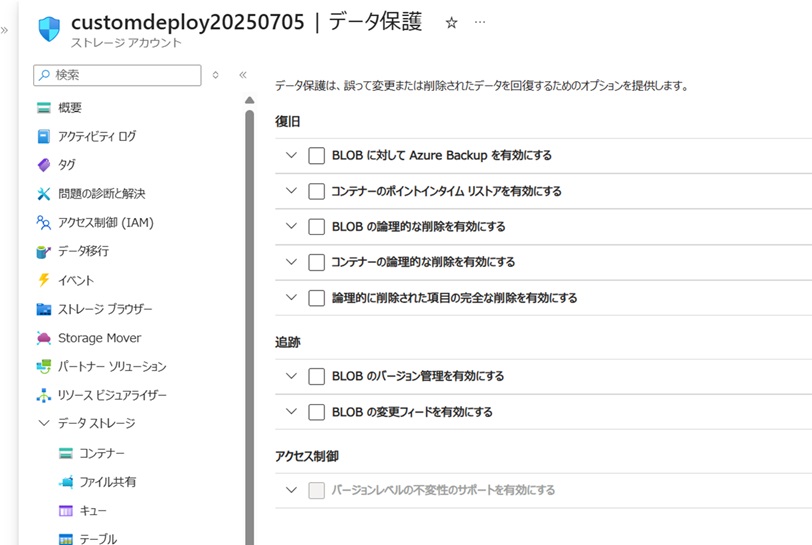This screenshot has height=545, width=812.
Task: Go to アクセス制御 (IAM) menu item
Action: tap(106, 223)
